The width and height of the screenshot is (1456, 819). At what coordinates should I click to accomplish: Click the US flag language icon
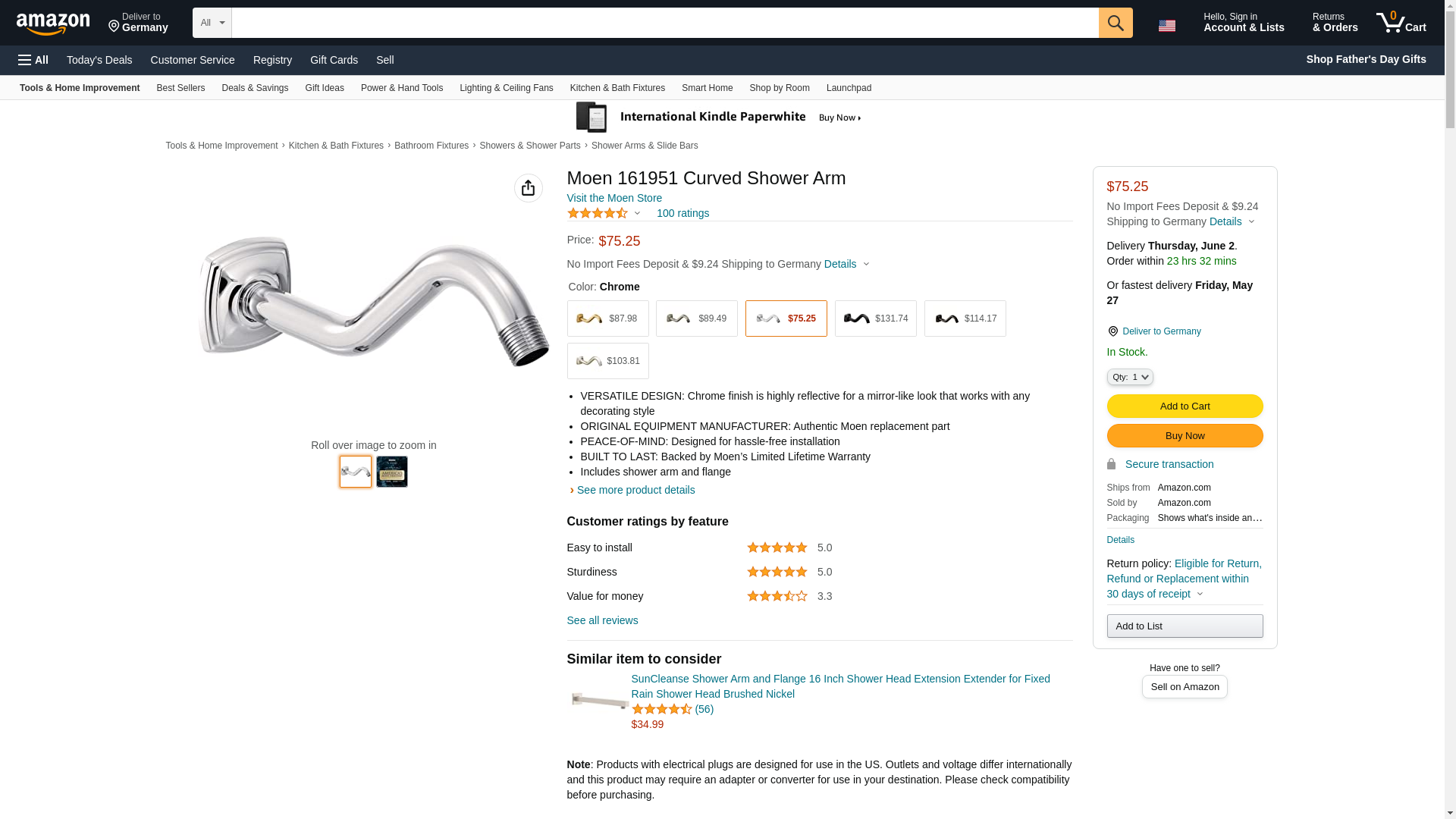(1166, 26)
